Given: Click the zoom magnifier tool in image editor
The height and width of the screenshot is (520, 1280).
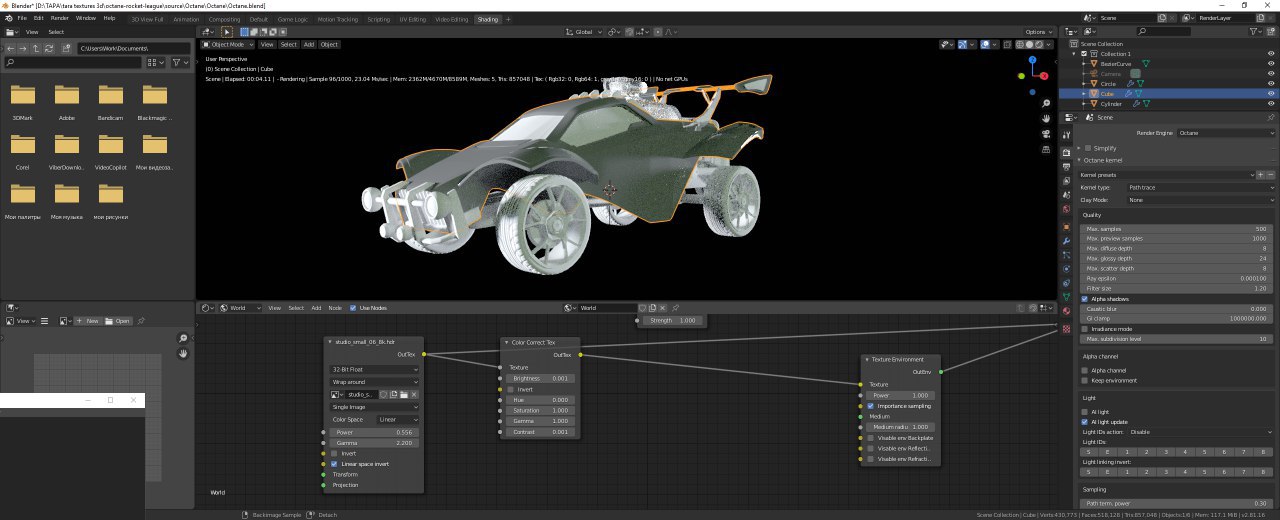Looking at the screenshot, I should [184, 338].
